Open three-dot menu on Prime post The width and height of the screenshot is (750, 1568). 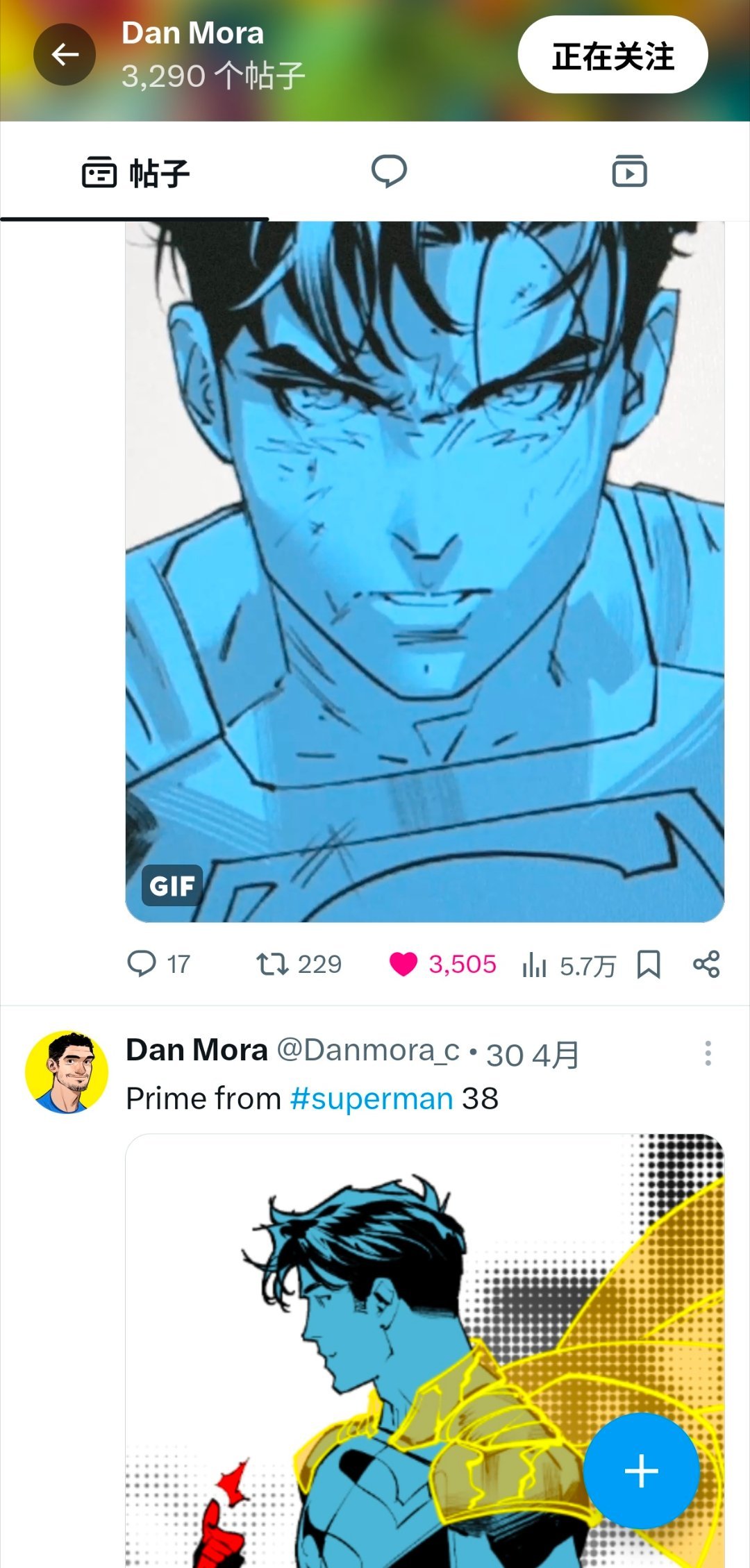point(708,1053)
